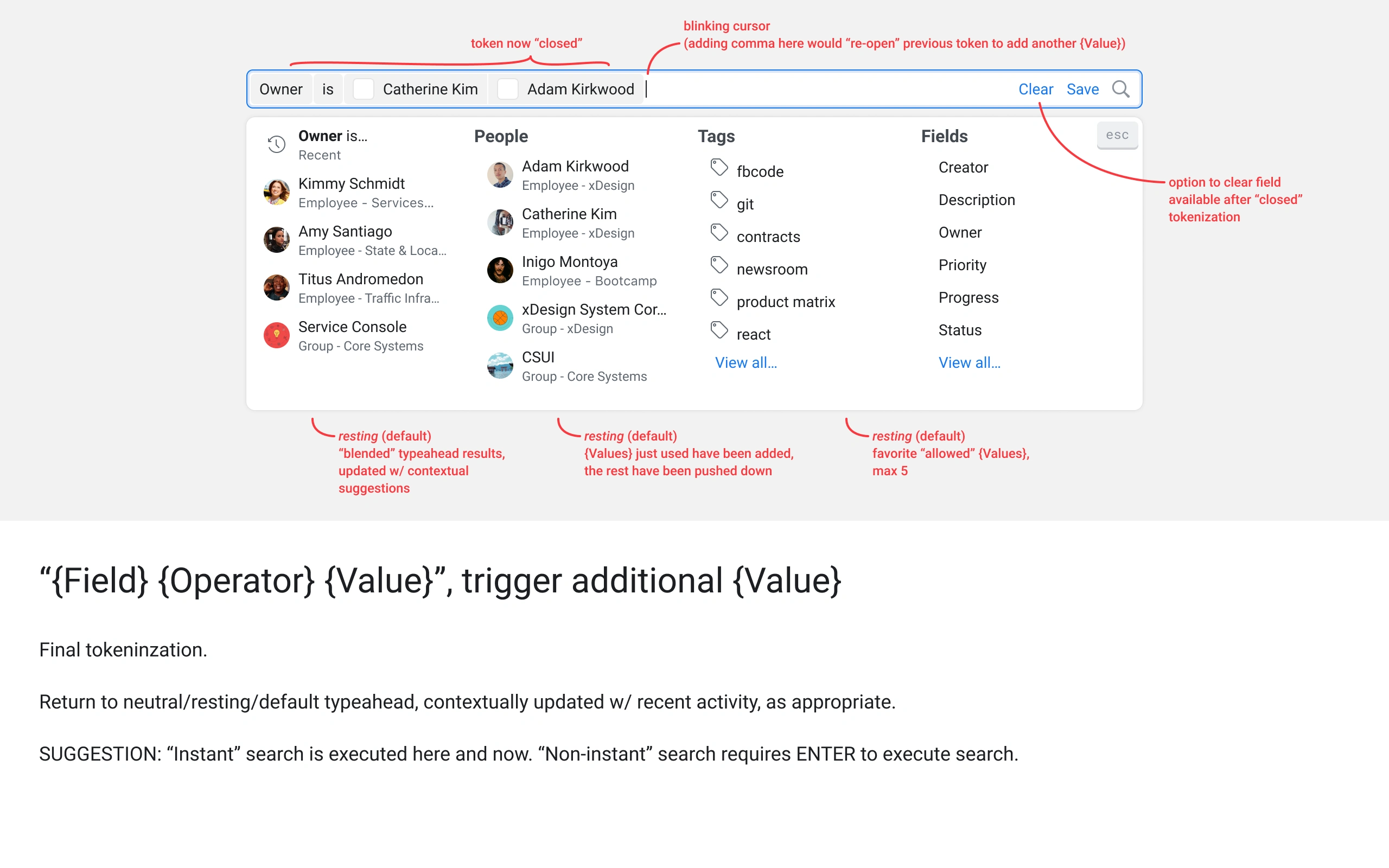This screenshot has width=1389, height=868.
Task: Click Save in the search bar
Action: (x=1082, y=89)
